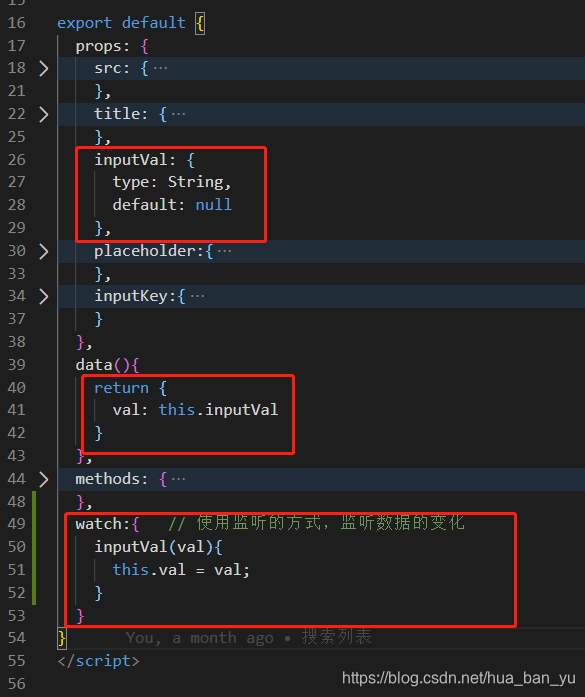585x697 pixels.
Task: Click the git blame text 'You, a month ago'
Action: coord(199,638)
